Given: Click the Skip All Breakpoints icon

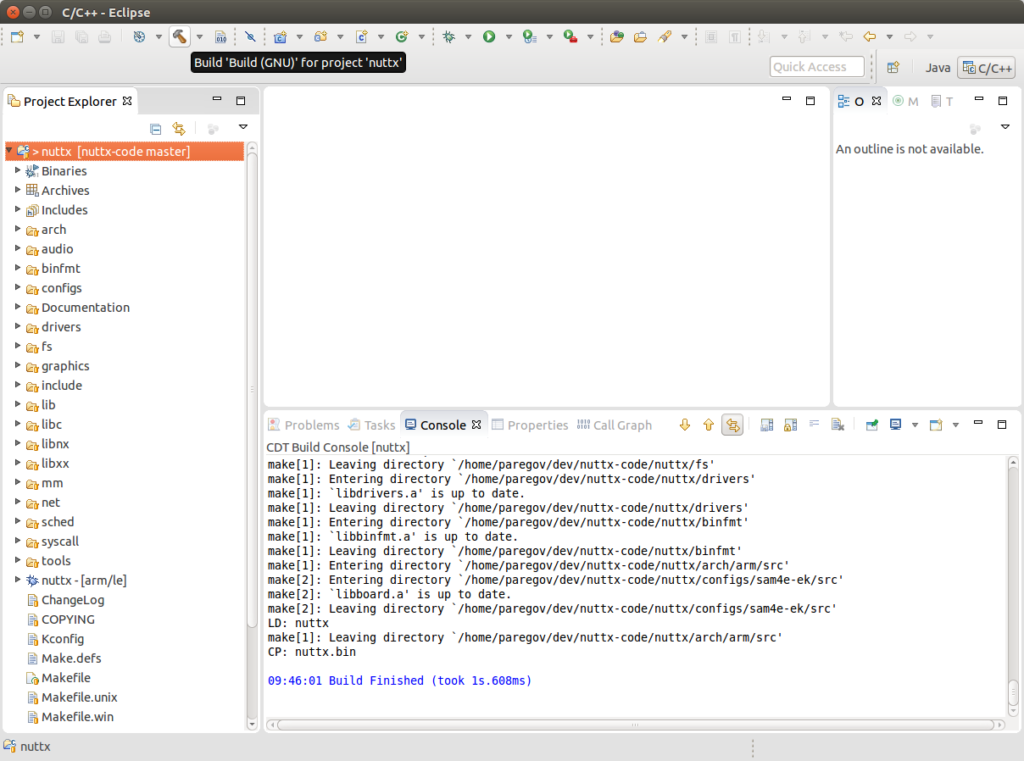Looking at the screenshot, I should [250, 37].
